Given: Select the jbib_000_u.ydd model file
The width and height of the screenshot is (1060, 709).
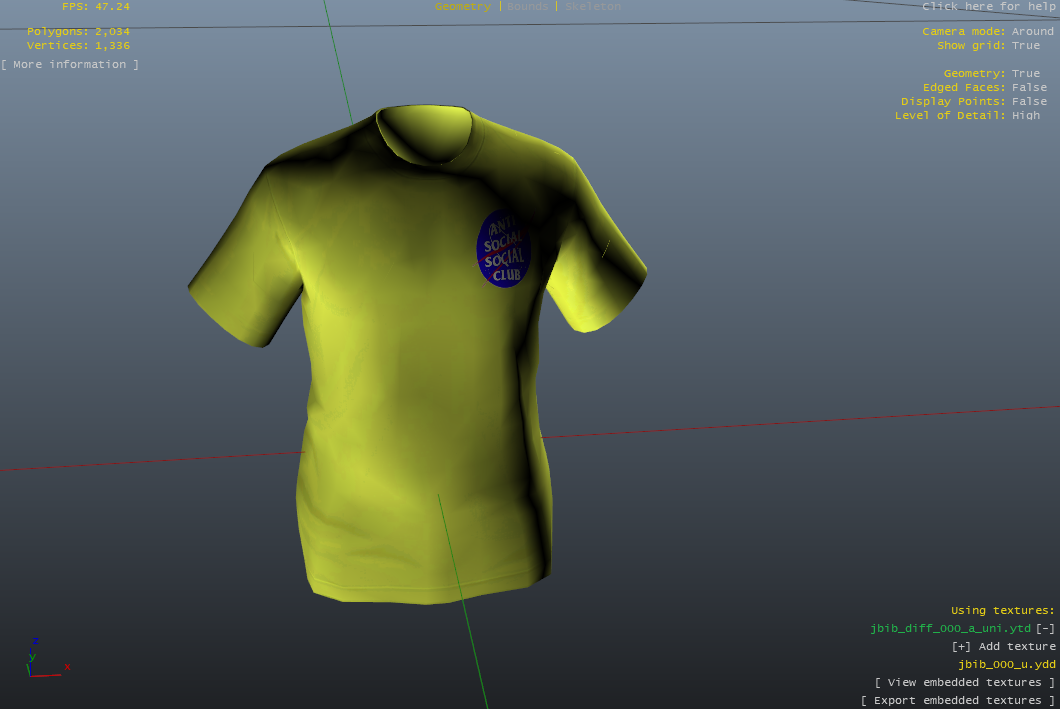Looking at the screenshot, I should (x=1007, y=664).
